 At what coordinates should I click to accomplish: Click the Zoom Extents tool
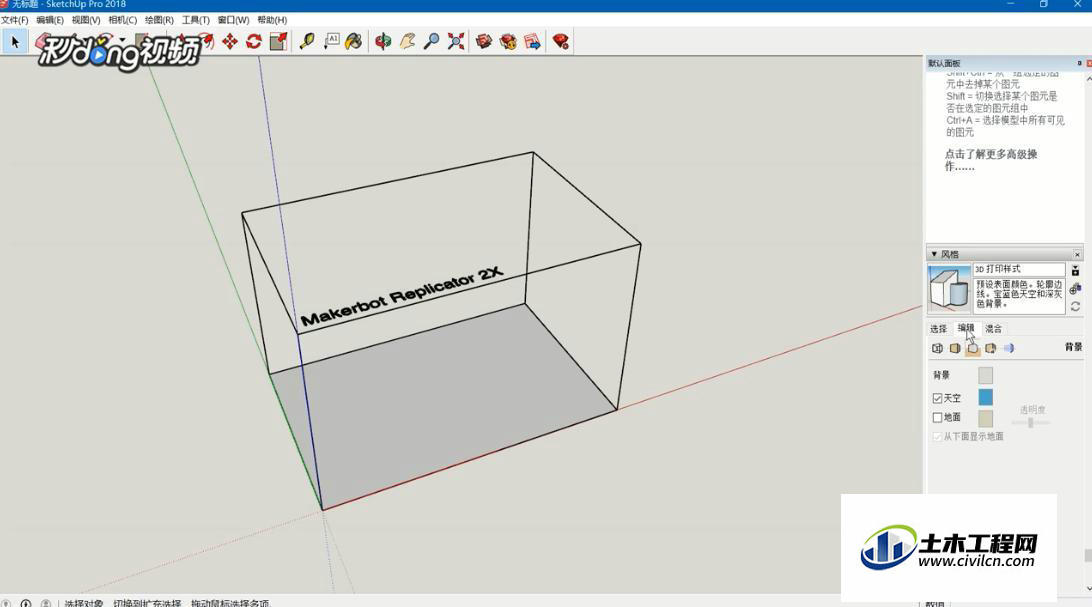456,42
